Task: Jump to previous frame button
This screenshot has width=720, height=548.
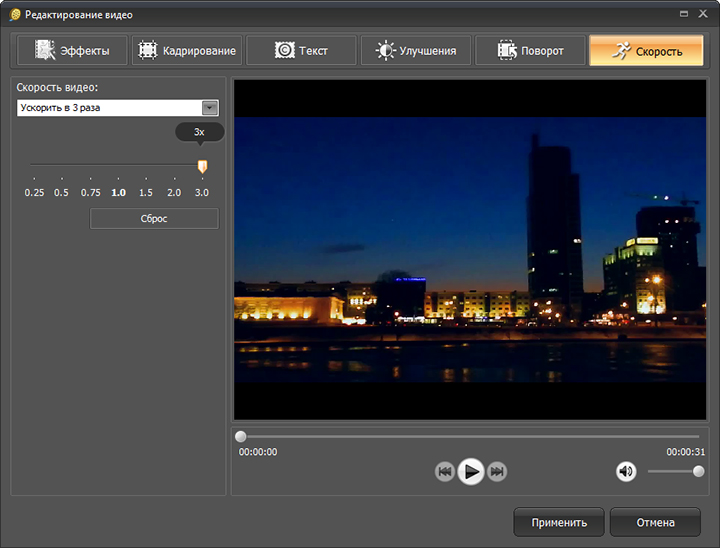Action: point(444,471)
